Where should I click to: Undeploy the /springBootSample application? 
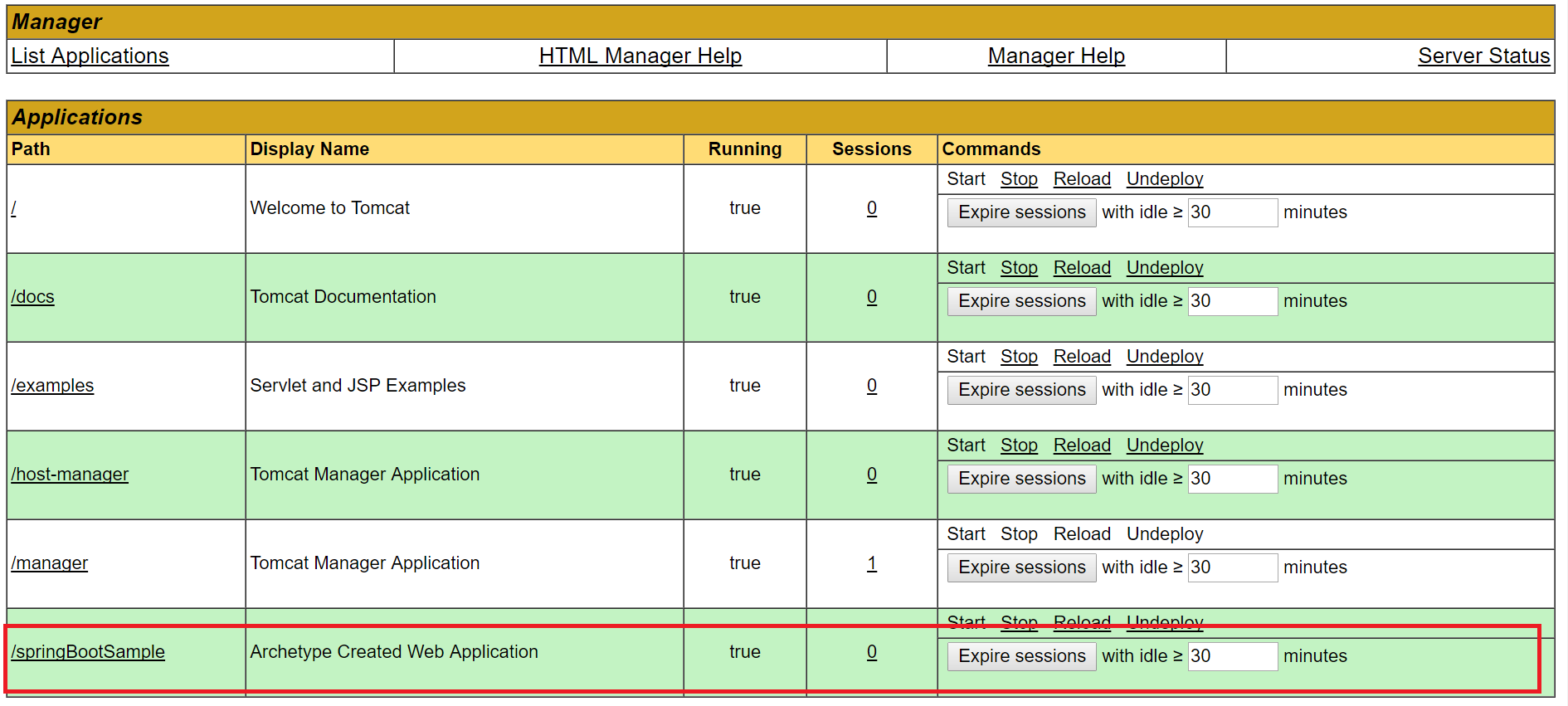(1165, 622)
